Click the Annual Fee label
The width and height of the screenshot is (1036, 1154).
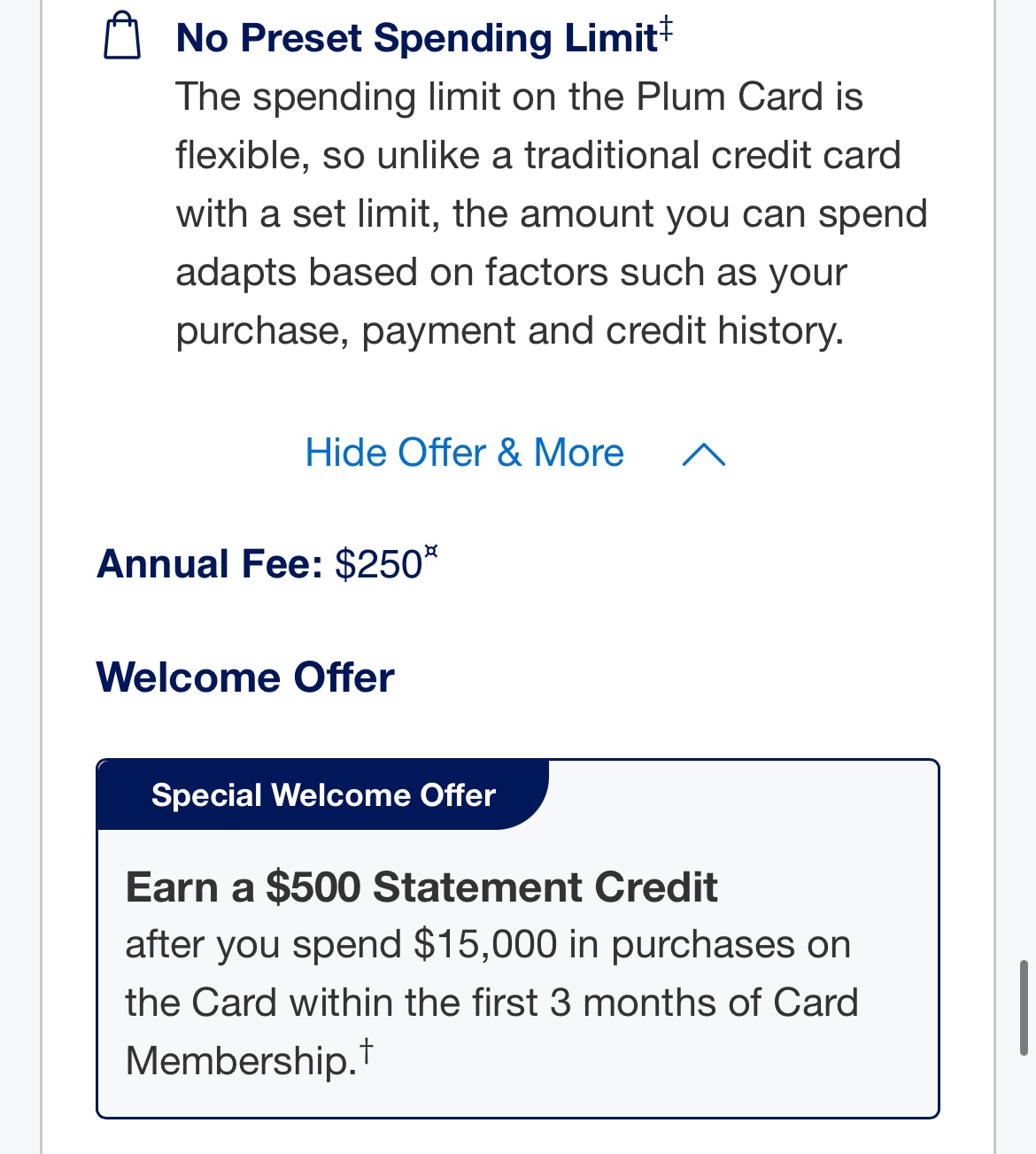coord(210,564)
